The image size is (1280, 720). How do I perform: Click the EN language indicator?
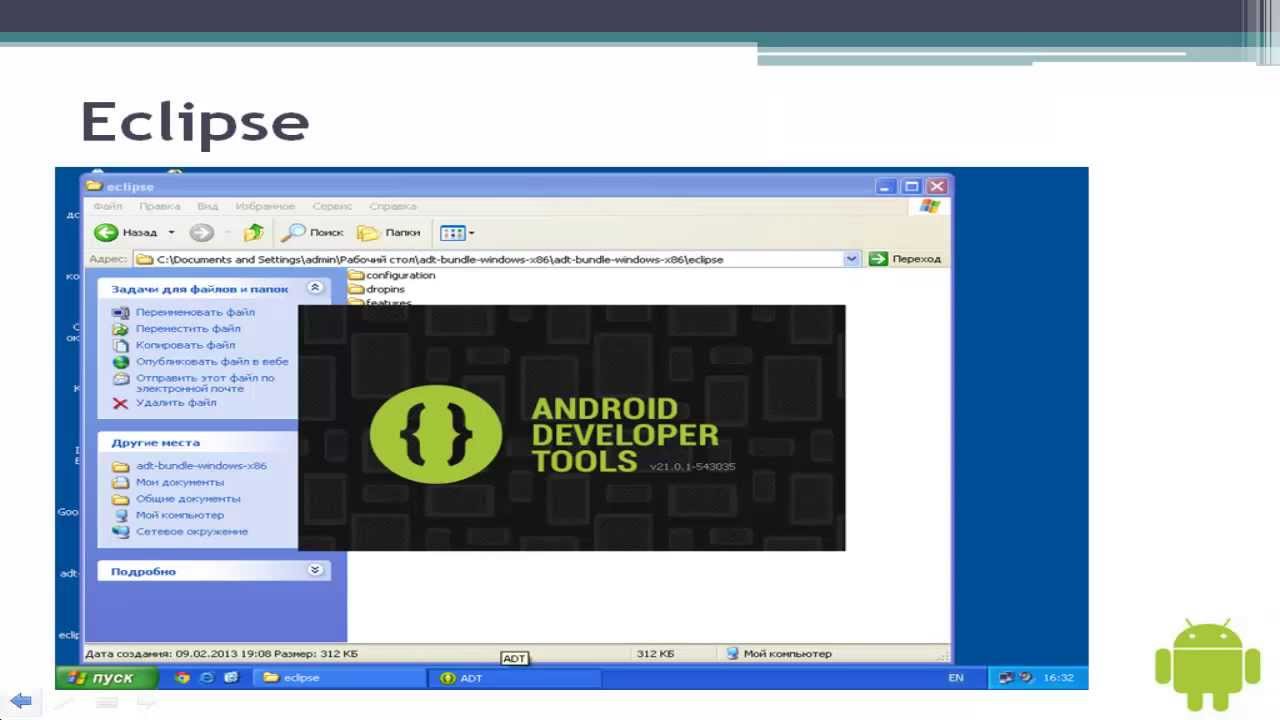coord(956,677)
